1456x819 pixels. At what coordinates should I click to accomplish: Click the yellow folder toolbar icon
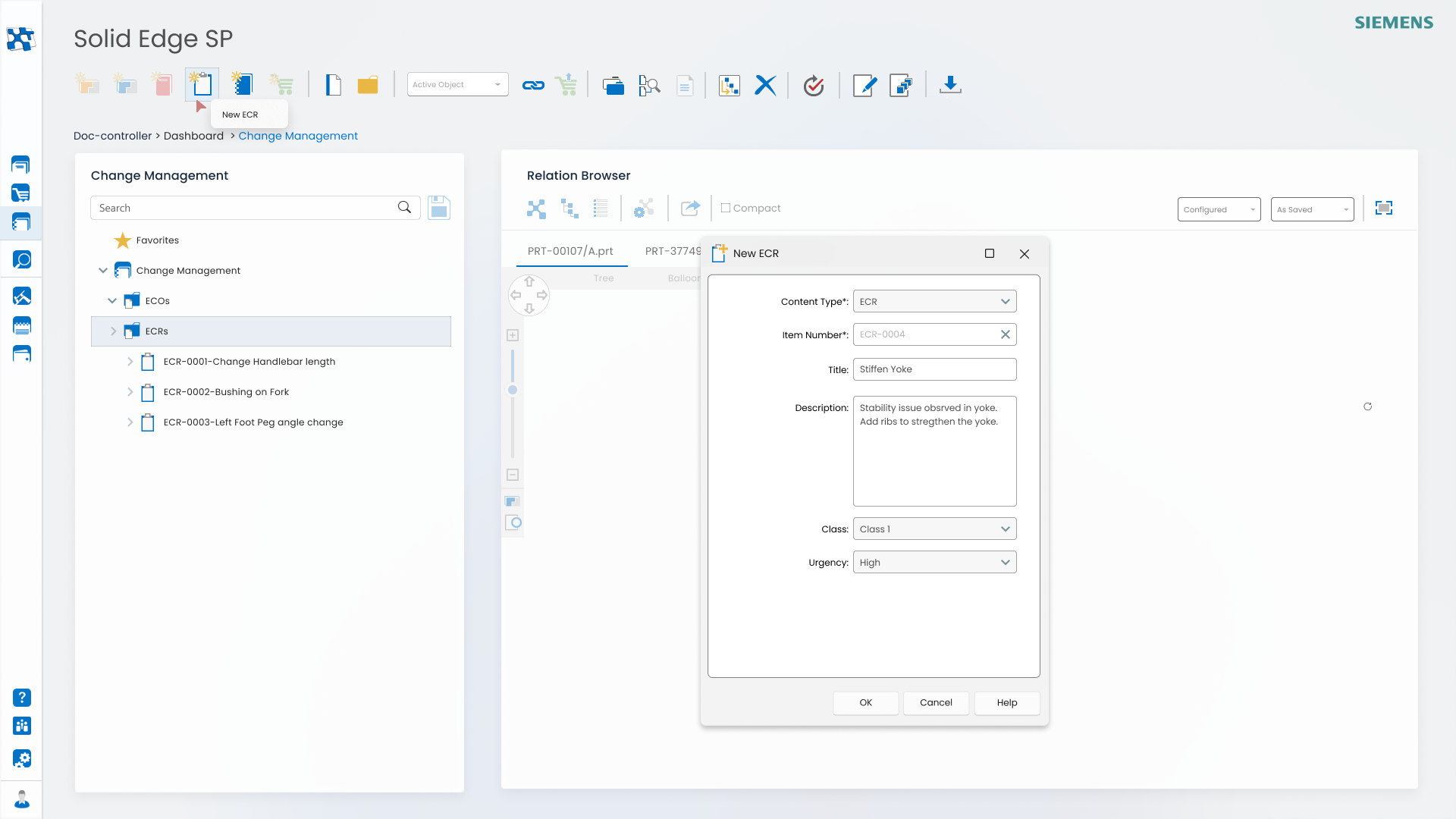[x=368, y=85]
